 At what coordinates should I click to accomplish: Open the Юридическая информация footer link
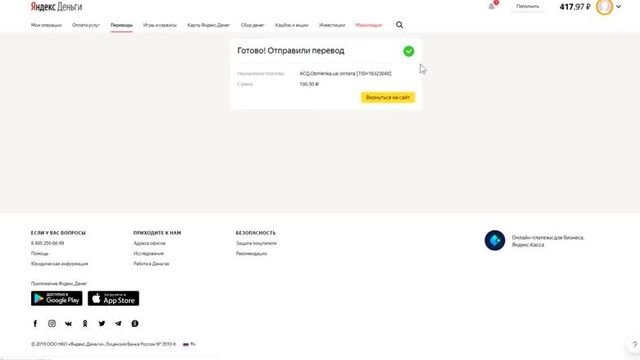point(60,264)
